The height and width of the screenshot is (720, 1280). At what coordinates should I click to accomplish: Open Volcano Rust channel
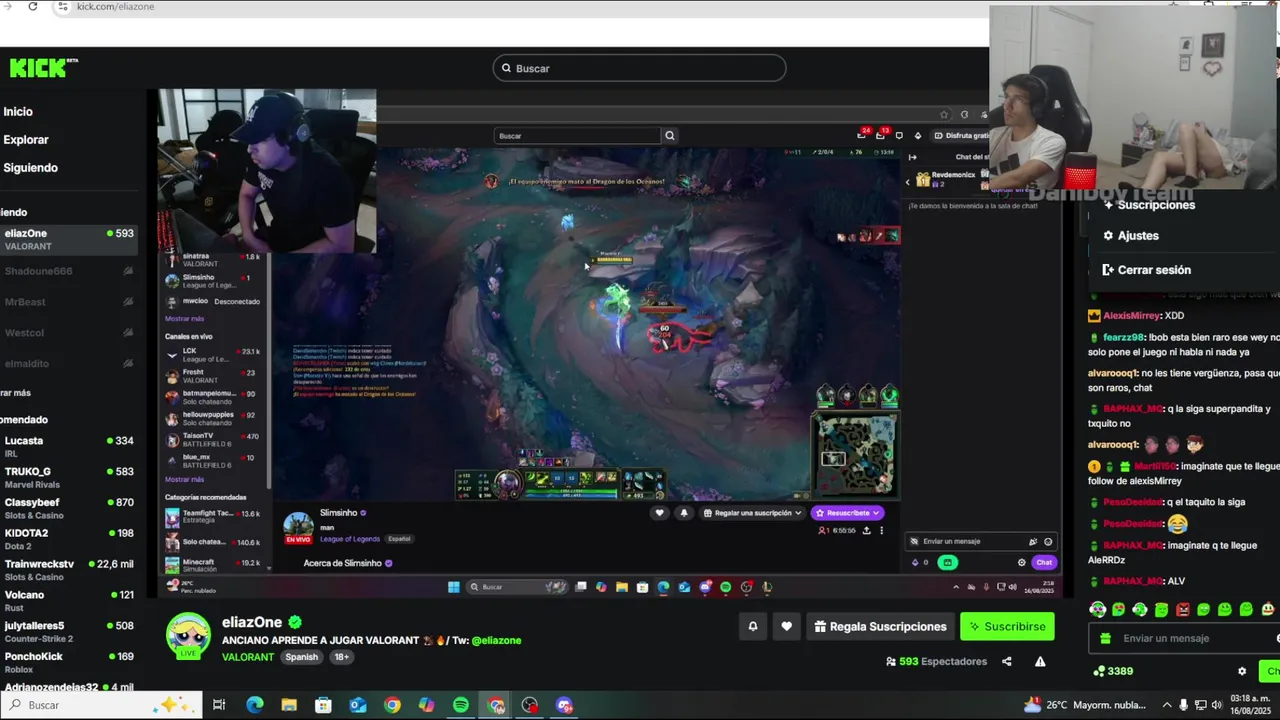click(x=68, y=601)
